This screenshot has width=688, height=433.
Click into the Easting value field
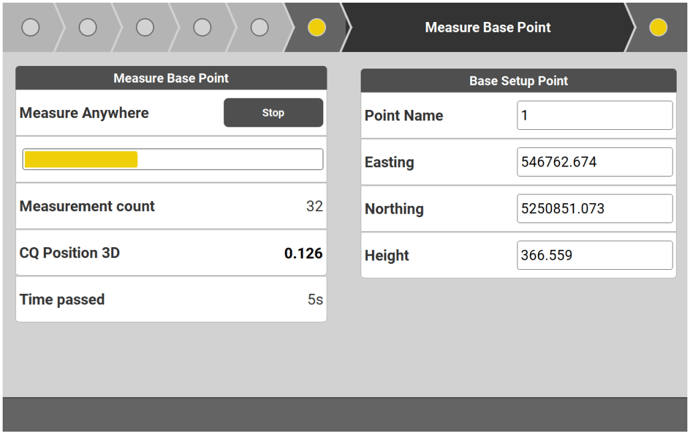(x=594, y=162)
